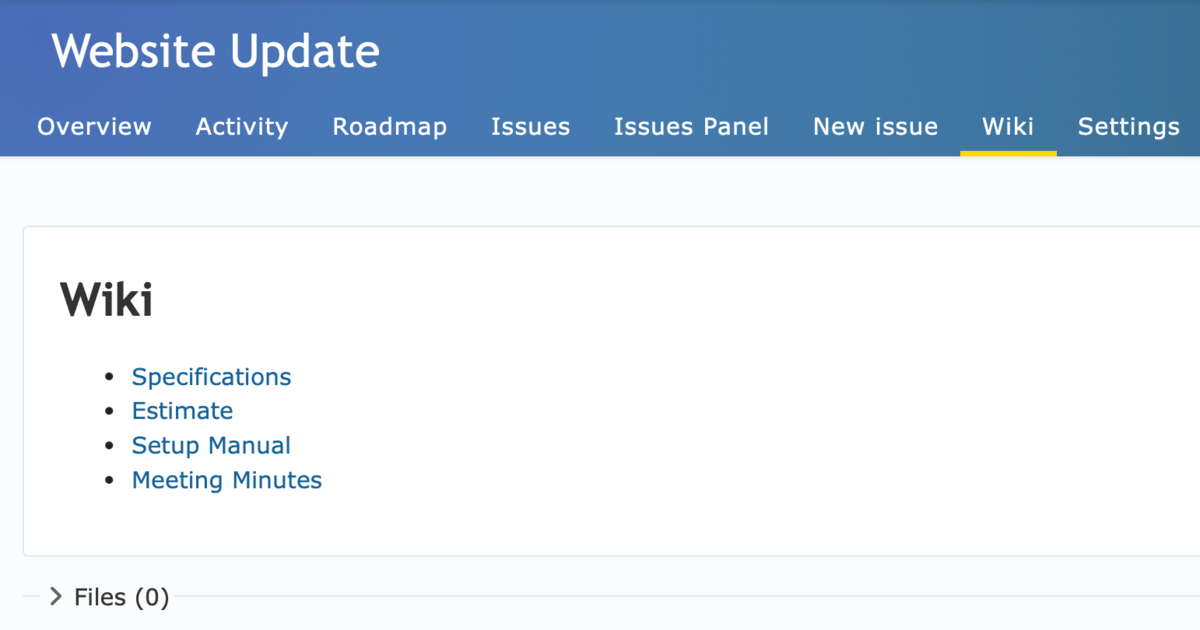Switch to the Overview tab
The width and height of the screenshot is (1200, 630).
(x=94, y=127)
